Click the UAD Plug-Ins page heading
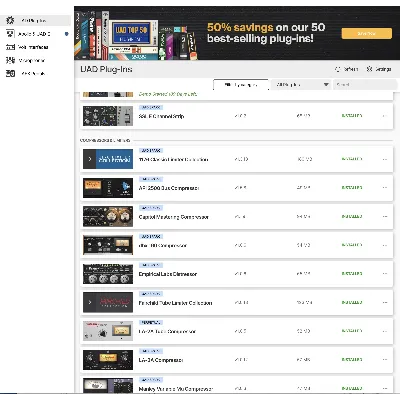This screenshot has height=400, width=400. (x=106, y=69)
